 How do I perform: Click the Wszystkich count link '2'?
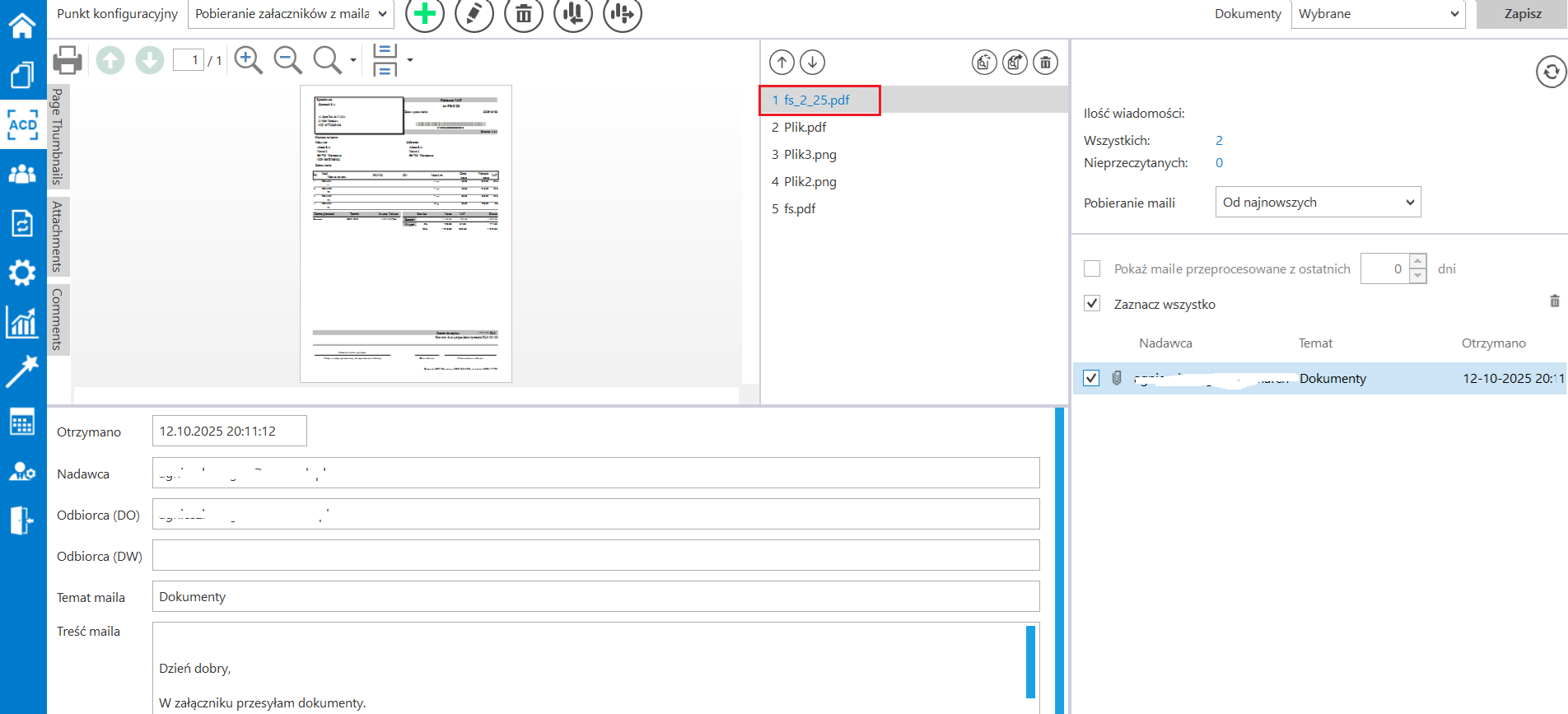click(1219, 141)
